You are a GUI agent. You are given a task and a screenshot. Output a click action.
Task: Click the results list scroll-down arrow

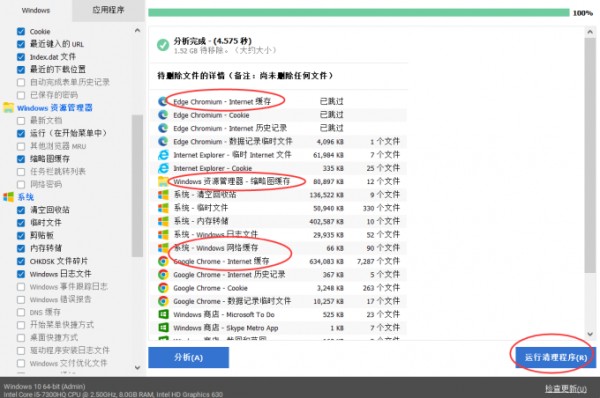pyautogui.click(x=590, y=334)
